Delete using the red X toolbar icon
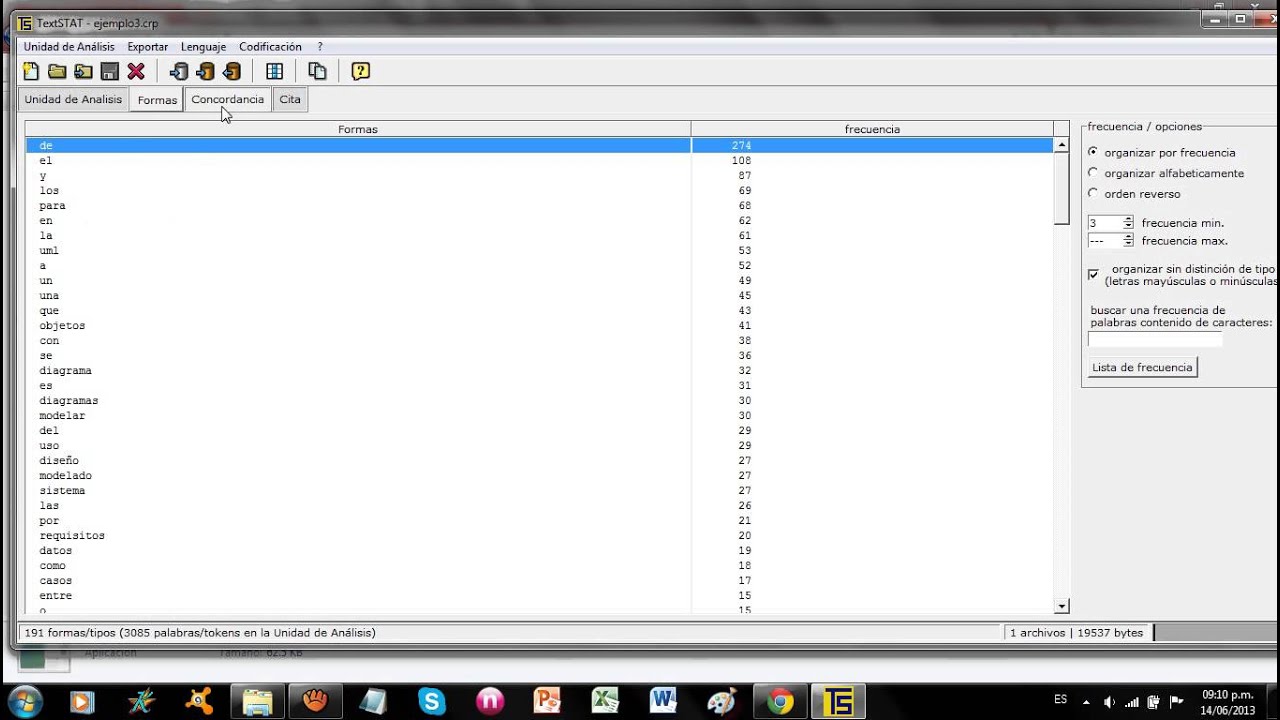Screen dimensions: 1280x720 (136, 71)
